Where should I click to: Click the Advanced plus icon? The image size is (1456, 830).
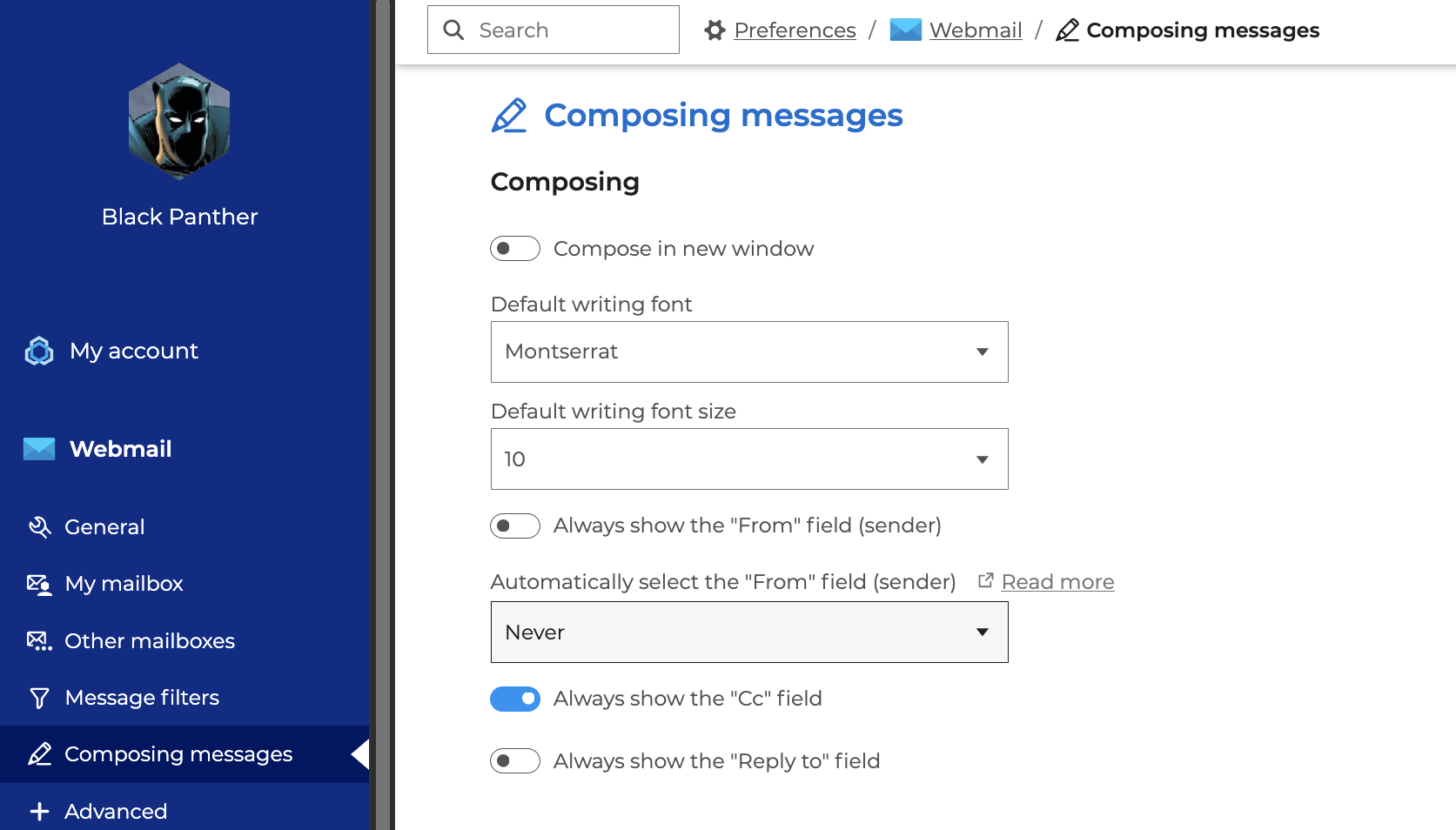coord(39,812)
